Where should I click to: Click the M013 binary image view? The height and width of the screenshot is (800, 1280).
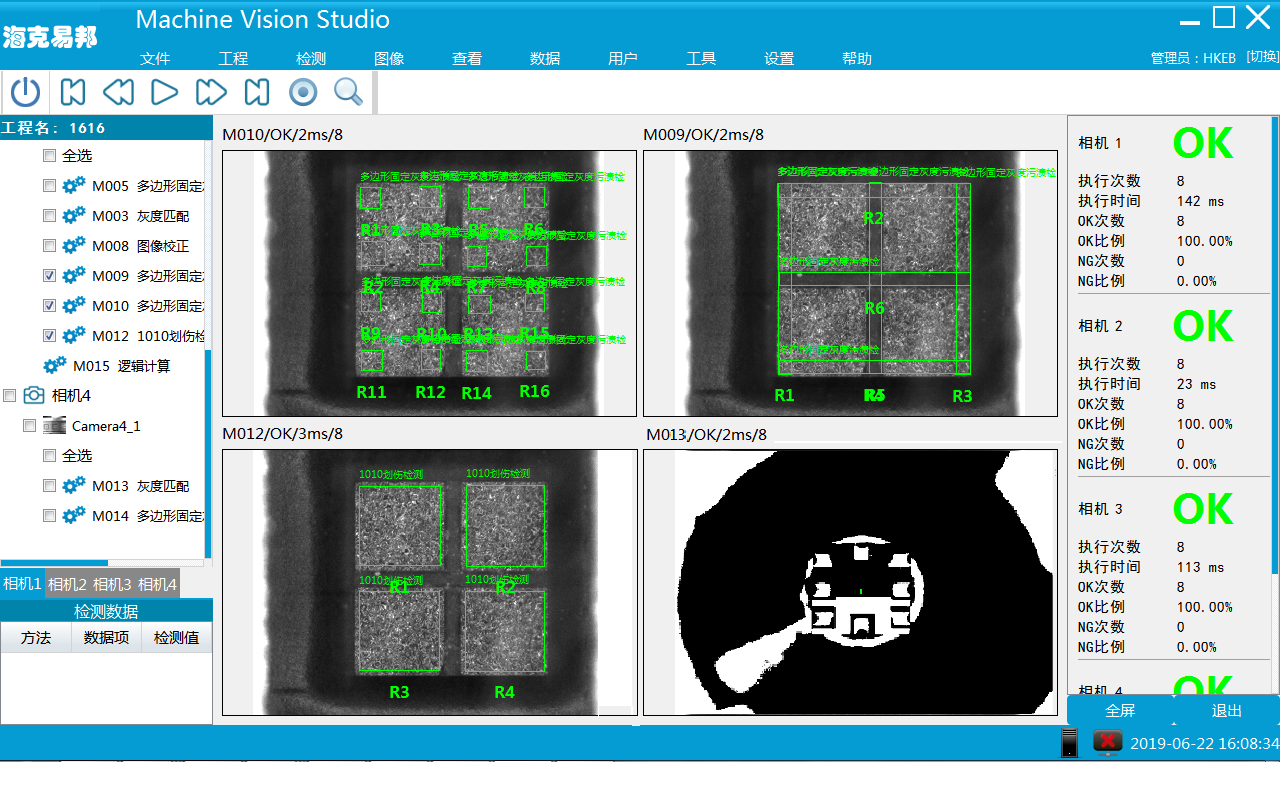click(x=850, y=582)
